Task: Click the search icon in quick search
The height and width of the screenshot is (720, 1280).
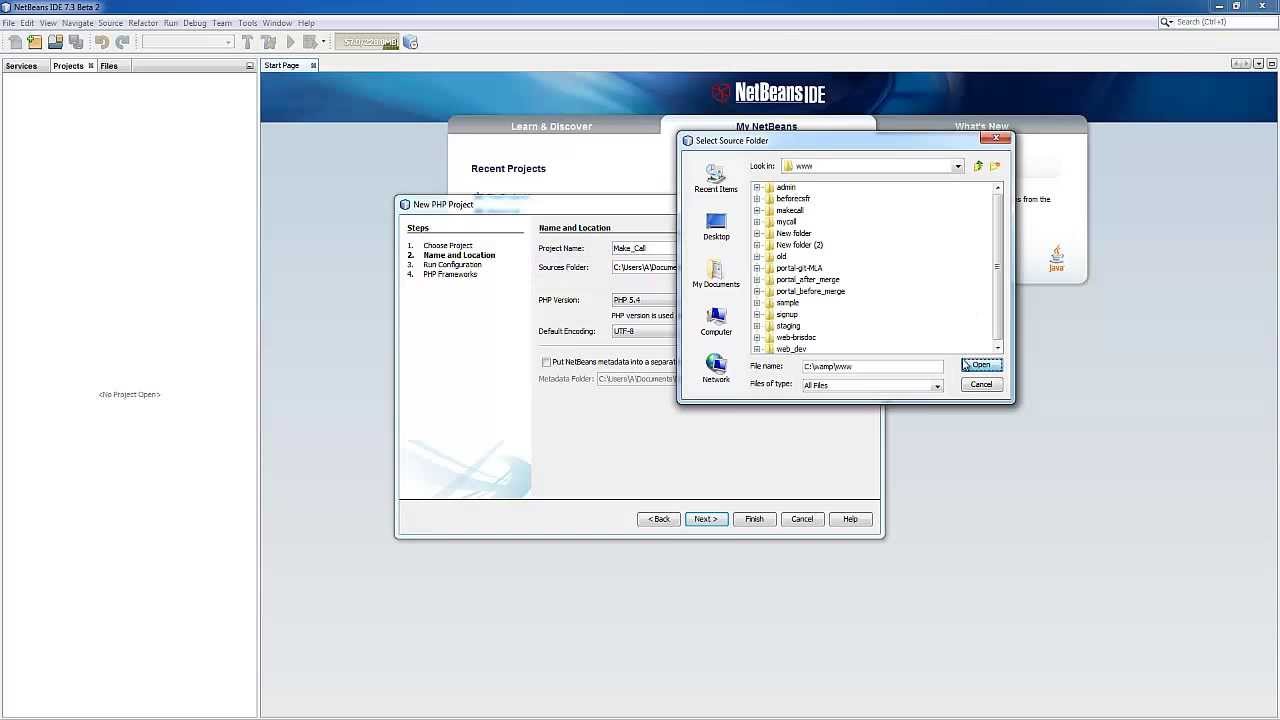Action: point(1168,22)
